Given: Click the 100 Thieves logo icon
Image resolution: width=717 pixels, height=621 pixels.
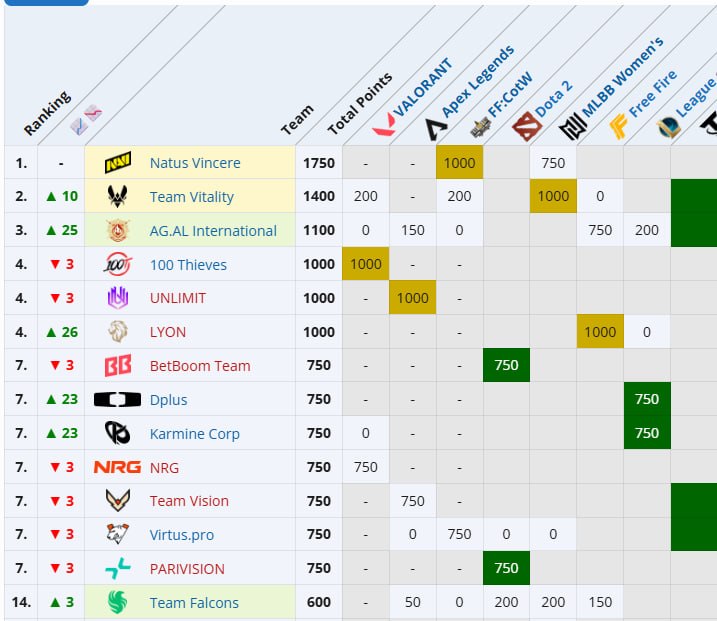Looking at the screenshot, I should click(x=118, y=264).
